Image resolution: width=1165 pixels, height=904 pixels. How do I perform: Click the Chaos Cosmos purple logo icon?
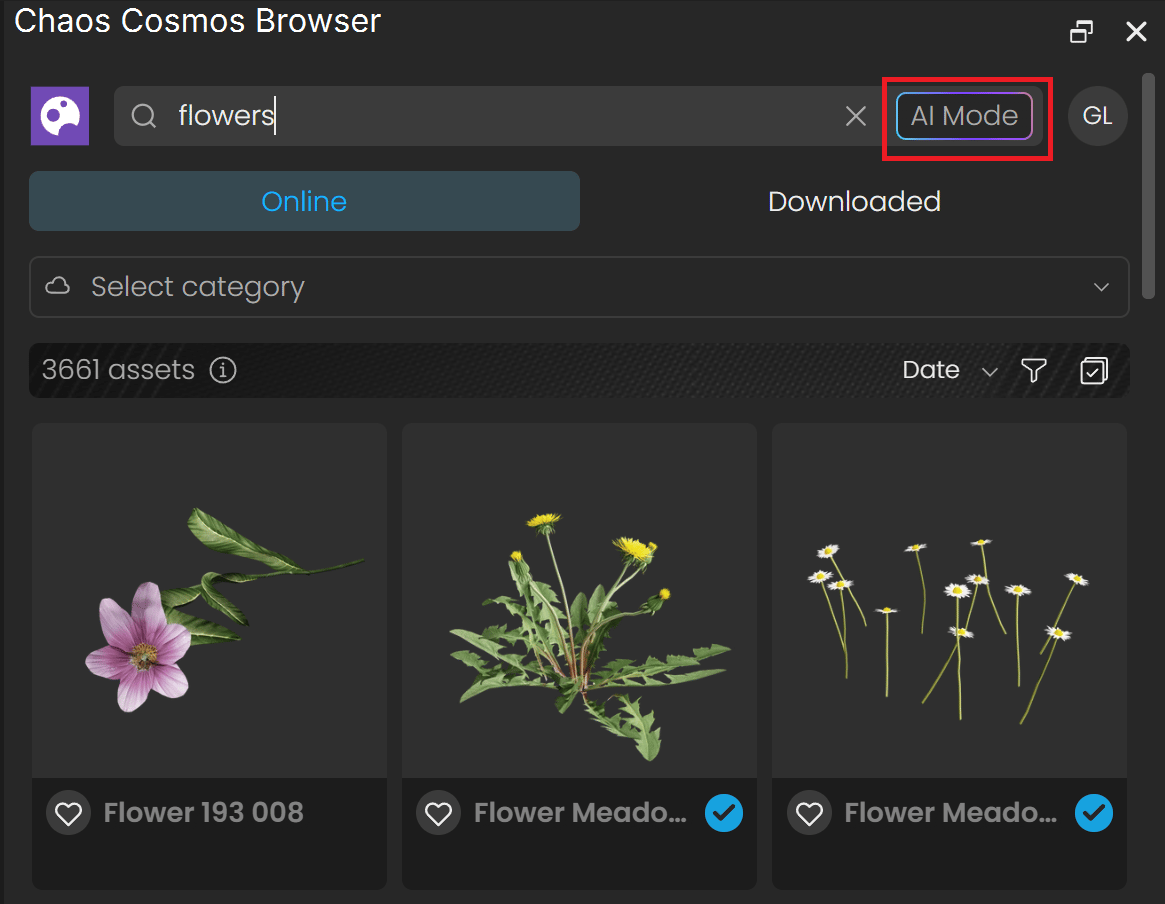coord(59,116)
